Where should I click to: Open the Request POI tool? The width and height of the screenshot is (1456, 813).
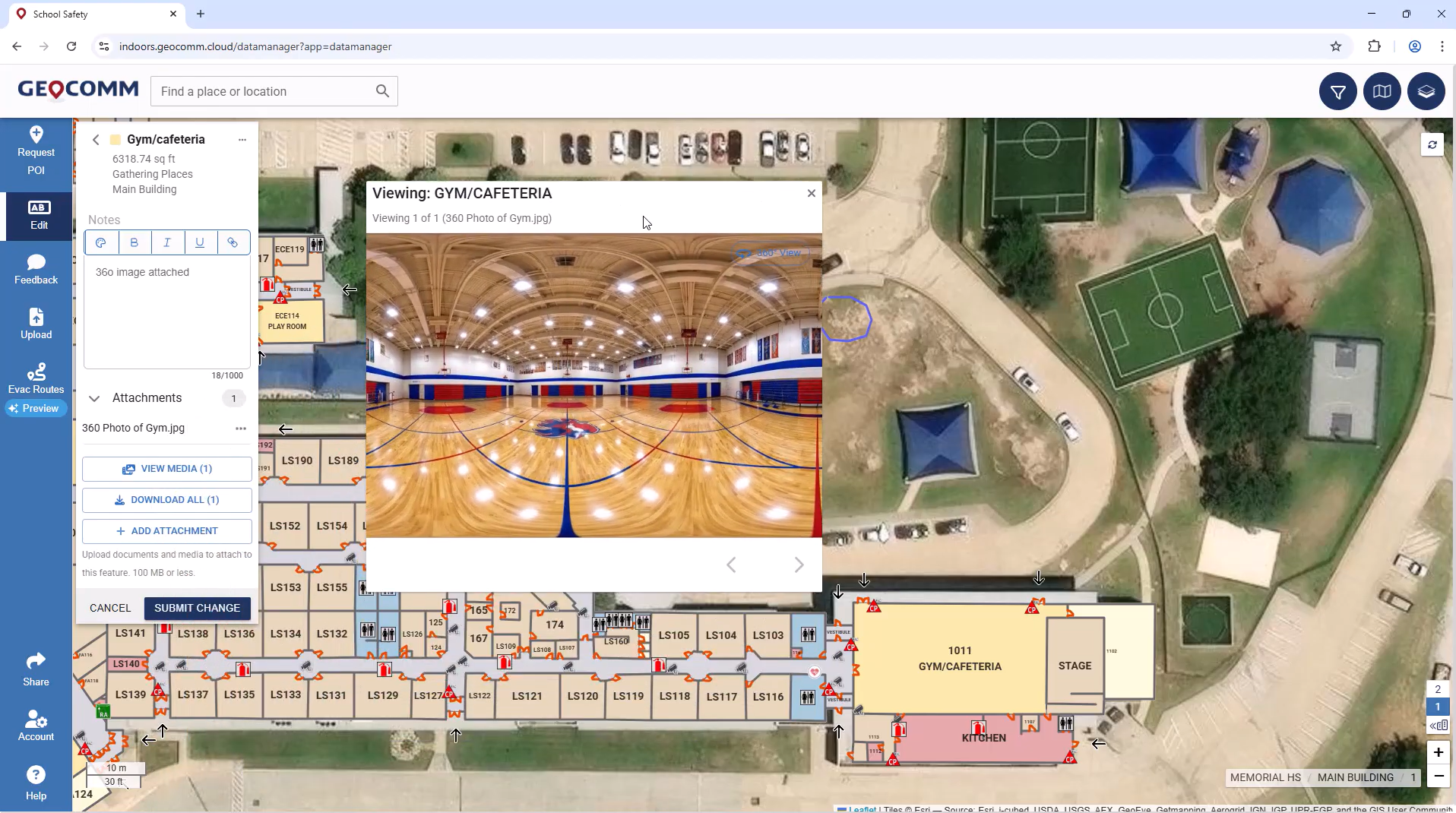point(36,150)
